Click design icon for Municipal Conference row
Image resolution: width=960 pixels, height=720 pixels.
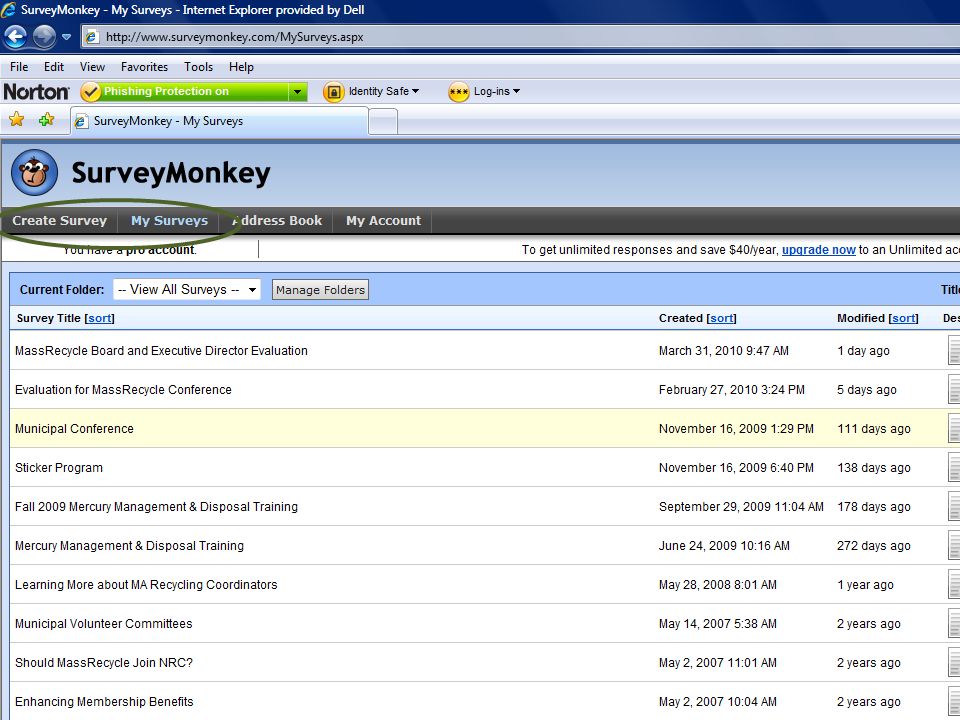(x=954, y=429)
